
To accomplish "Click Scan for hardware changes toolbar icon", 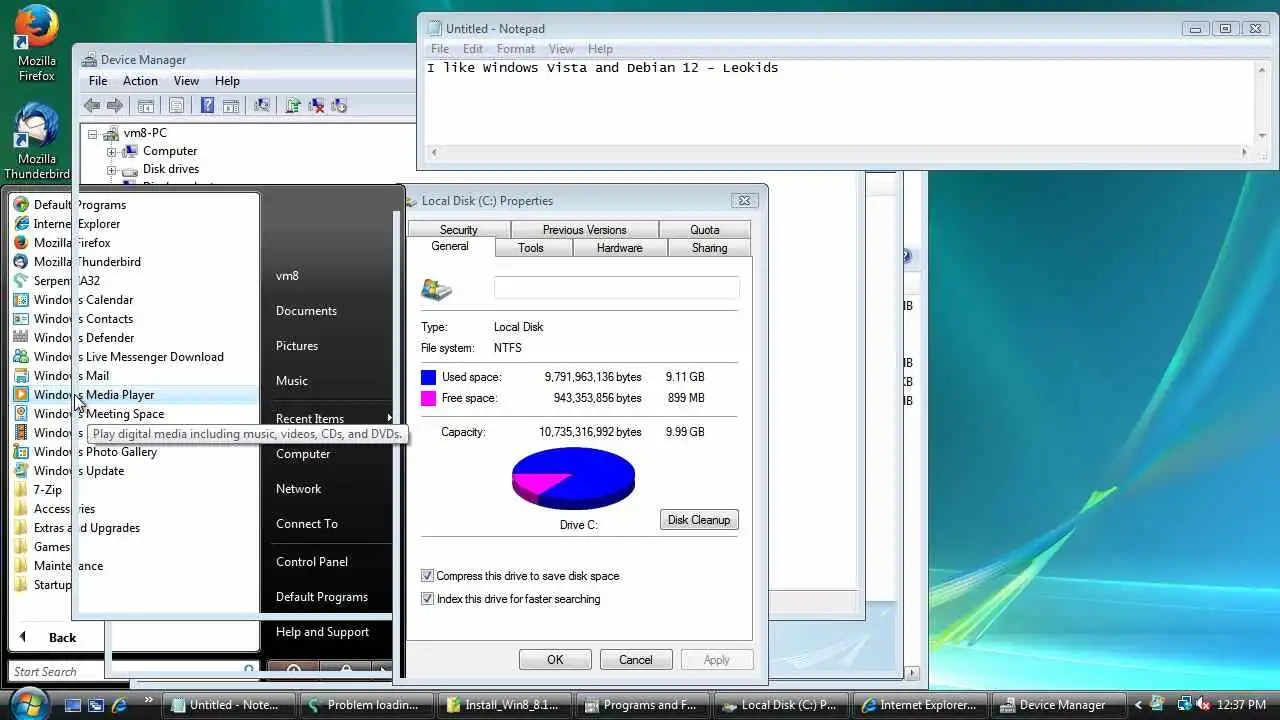I will click(262, 105).
